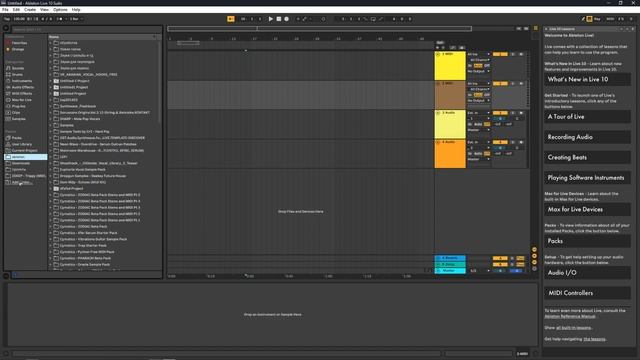Toggle 4 Audio track activator button
Viewport: 640px width, 360px height.
[500, 142]
